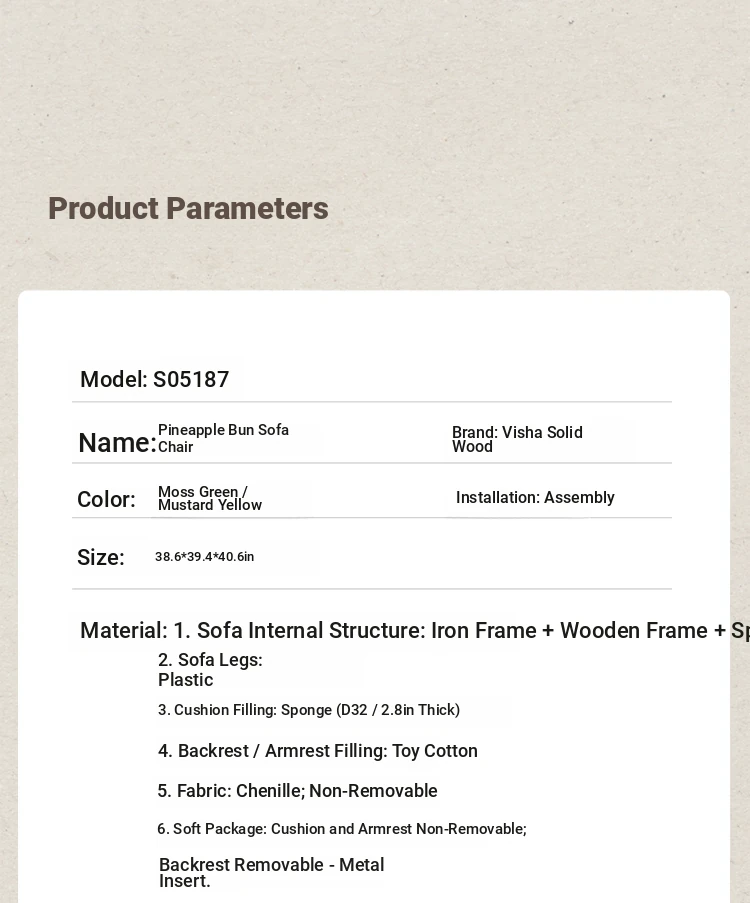The image size is (750, 903).
Task: Select the Soft Package line
Action: coord(342,829)
